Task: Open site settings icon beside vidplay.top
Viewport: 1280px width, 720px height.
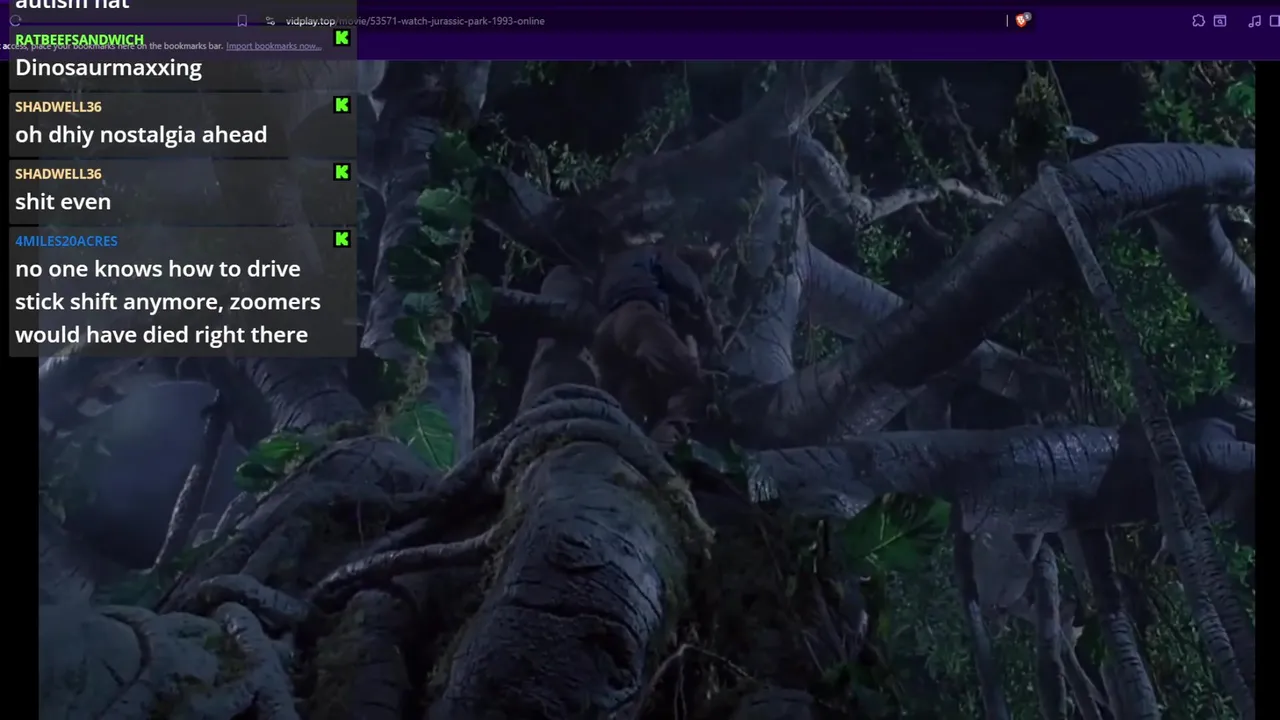Action: [x=270, y=21]
